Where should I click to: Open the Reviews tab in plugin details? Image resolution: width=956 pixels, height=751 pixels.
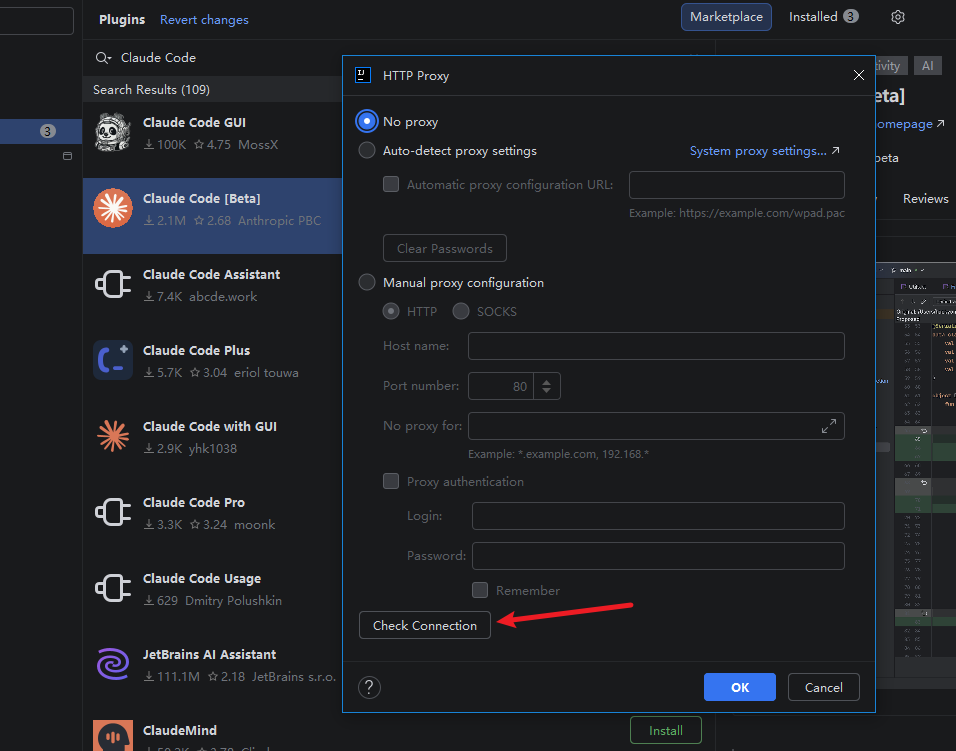point(925,199)
